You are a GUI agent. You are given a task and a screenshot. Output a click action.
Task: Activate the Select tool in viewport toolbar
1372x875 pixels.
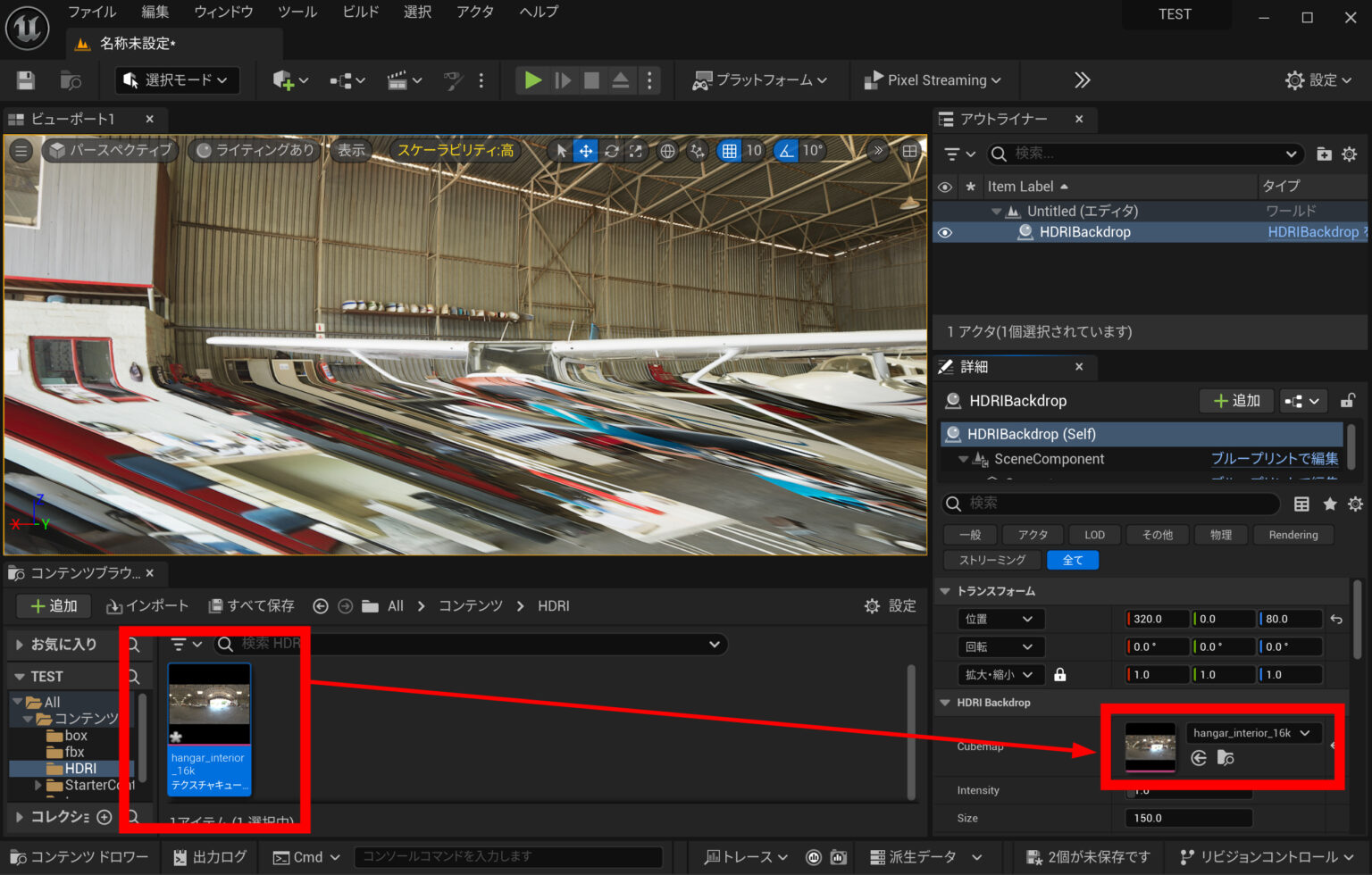click(x=560, y=150)
